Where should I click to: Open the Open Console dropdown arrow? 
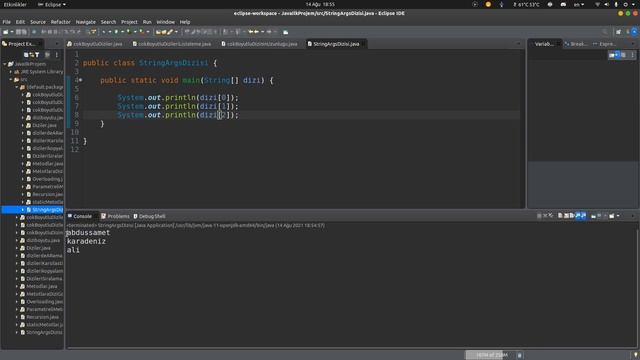[x=618, y=216]
